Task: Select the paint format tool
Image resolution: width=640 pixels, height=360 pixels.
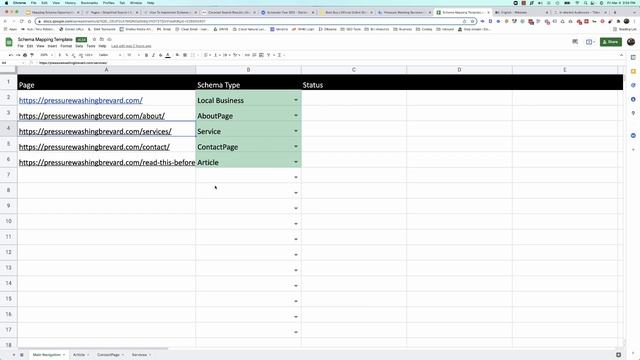Action: [x=32, y=55]
